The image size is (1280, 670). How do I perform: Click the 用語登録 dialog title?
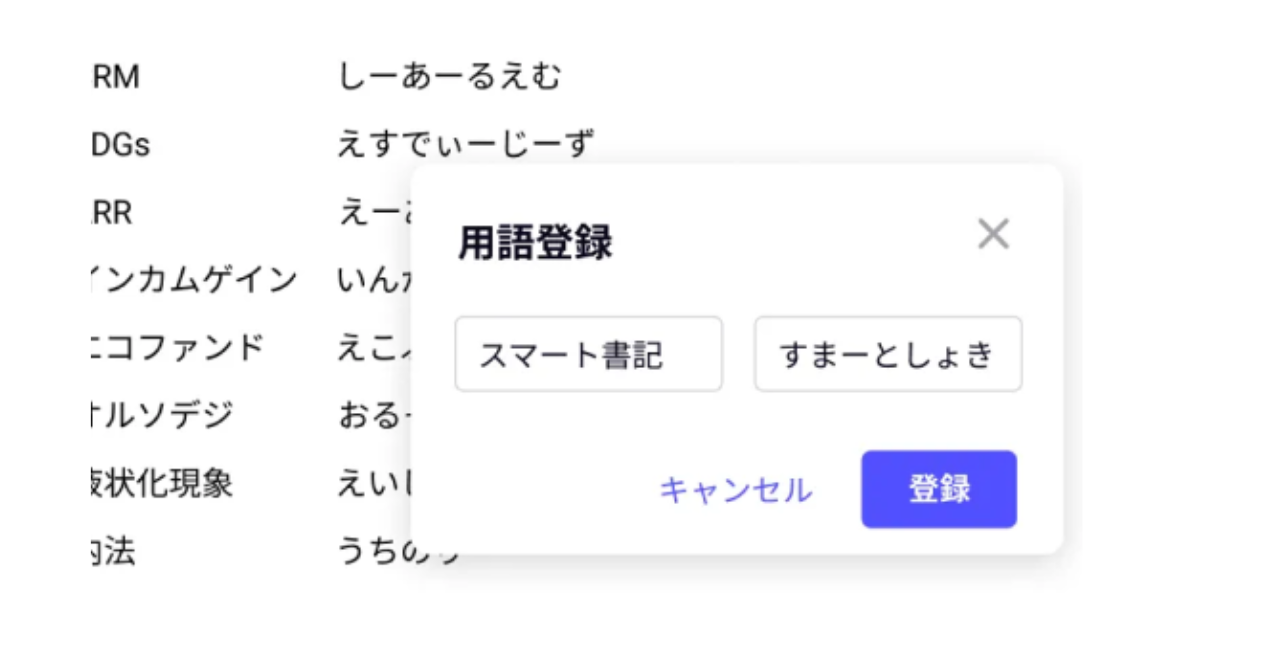(x=535, y=243)
